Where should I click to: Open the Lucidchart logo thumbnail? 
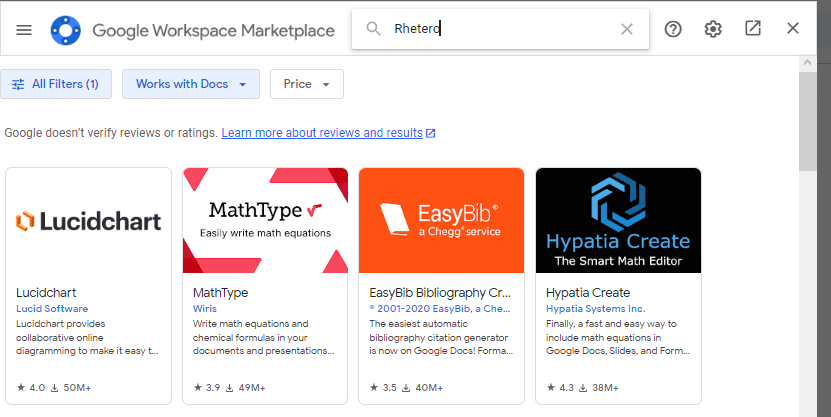pos(89,220)
